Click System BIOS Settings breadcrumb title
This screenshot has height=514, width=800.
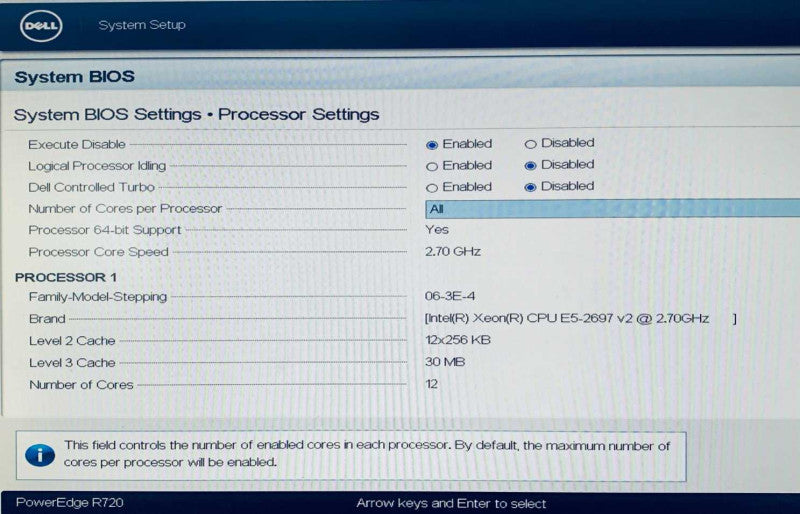click(x=196, y=114)
